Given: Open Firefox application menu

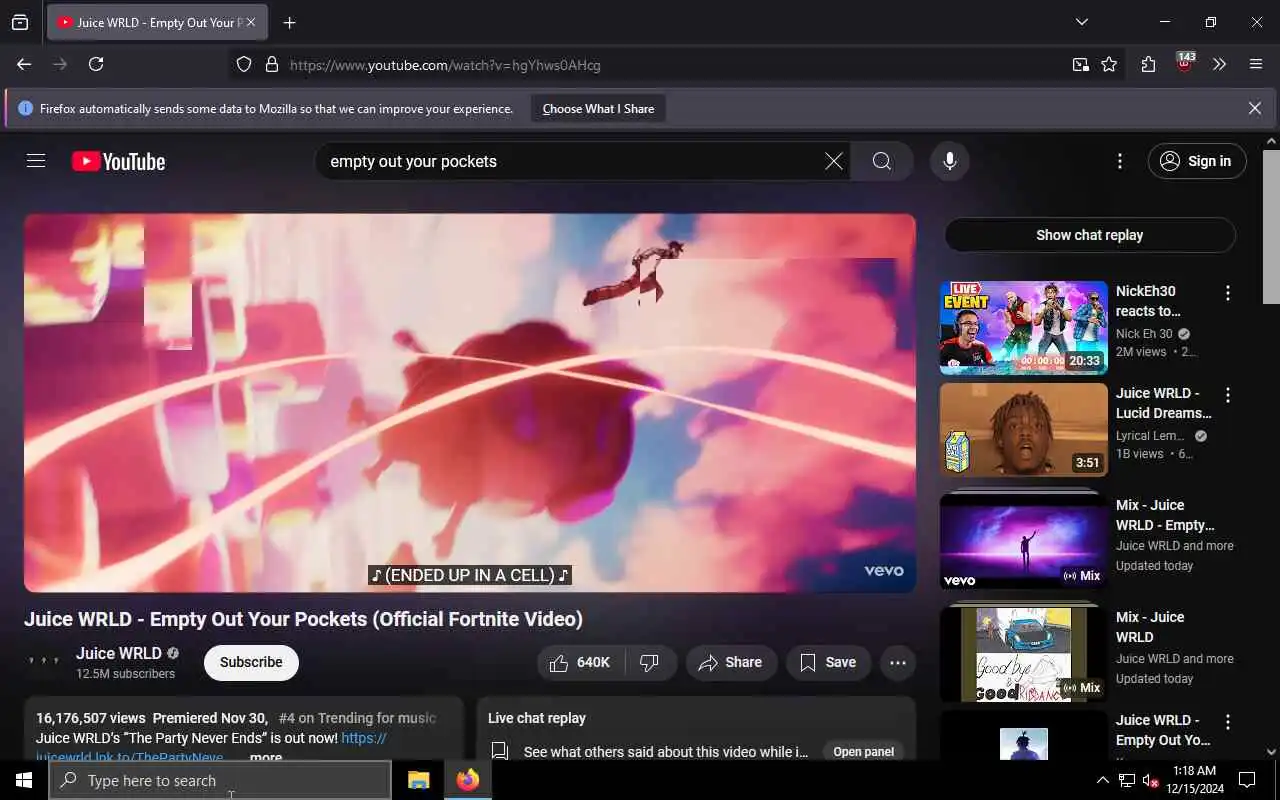Looking at the screenshot, I should (1256, 64).
